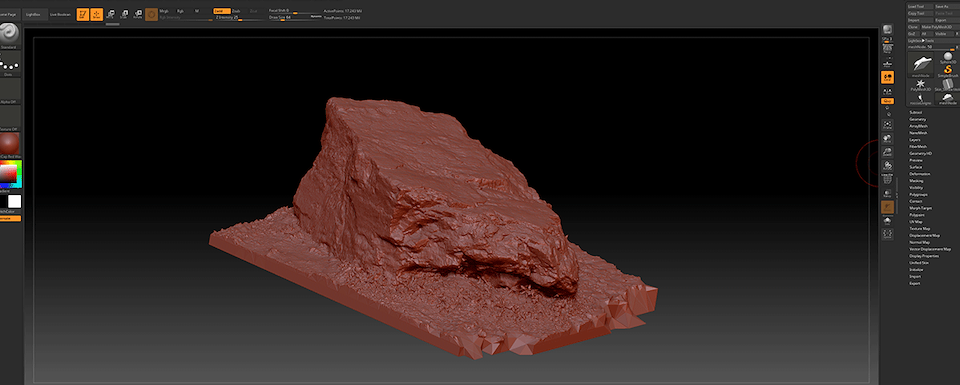Expand the Displacement Map section
The image size is (960, 385).
[x=924, y=235]
